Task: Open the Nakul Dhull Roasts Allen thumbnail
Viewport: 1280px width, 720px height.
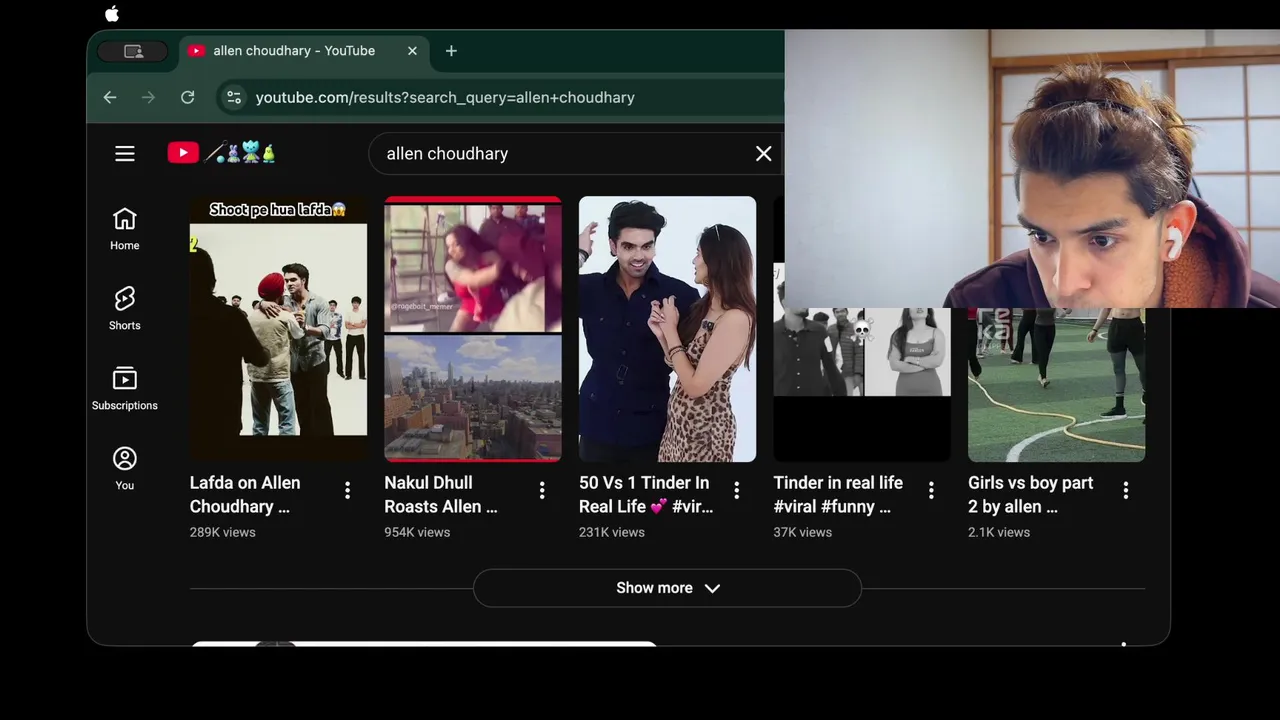Action: coord(473,329)
